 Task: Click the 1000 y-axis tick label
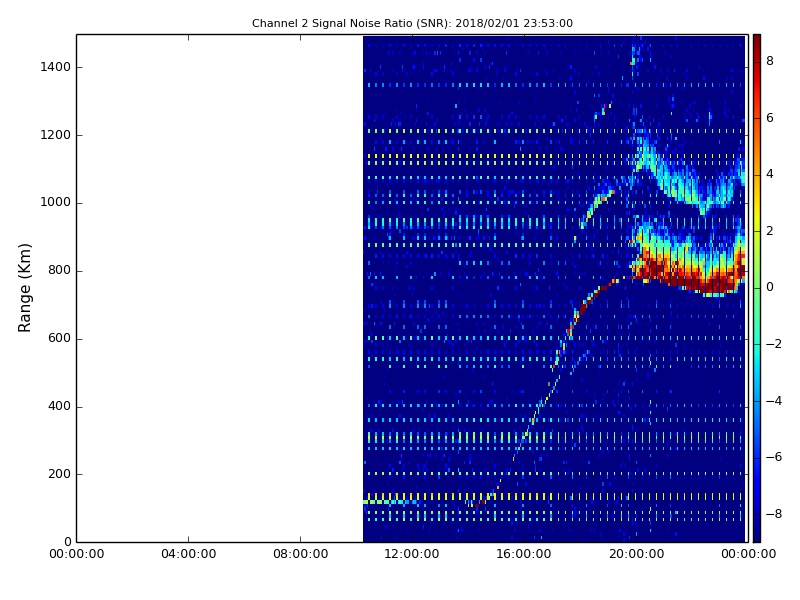56,203
